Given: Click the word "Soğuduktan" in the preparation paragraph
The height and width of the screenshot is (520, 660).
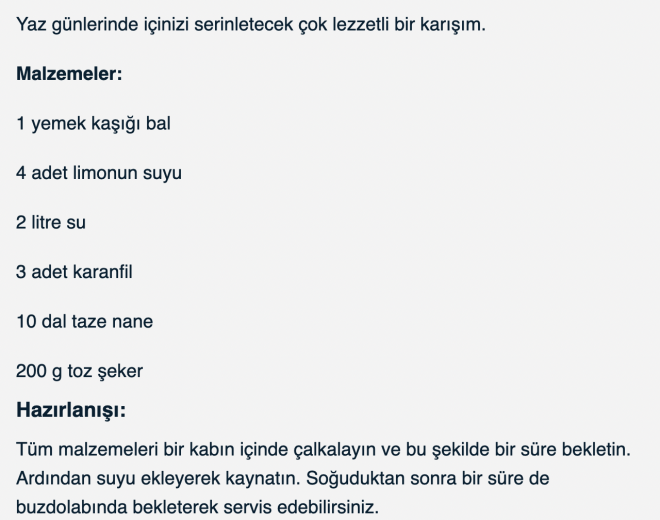Looking at the screenshot, I should [343, 477].
